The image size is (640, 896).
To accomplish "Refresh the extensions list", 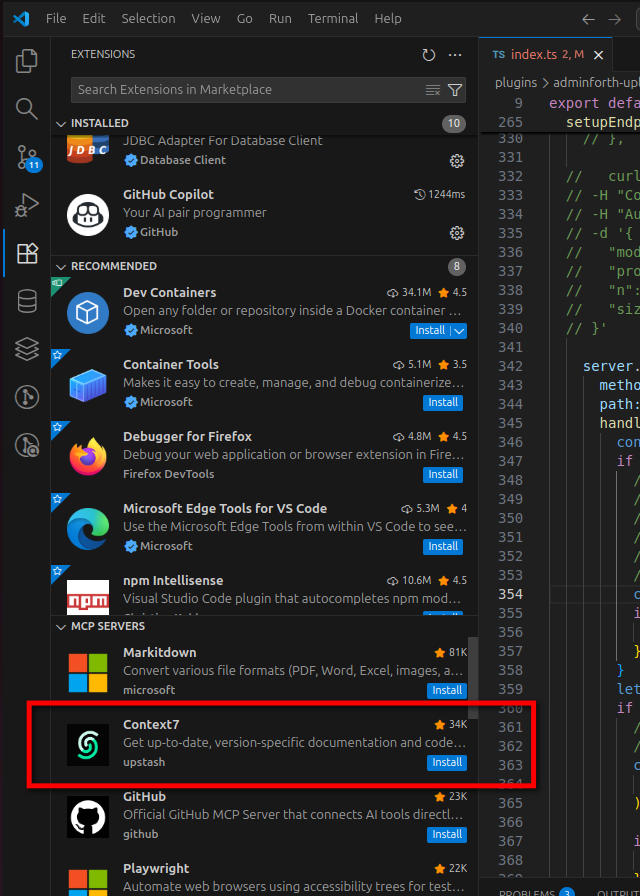I will 429,55.
